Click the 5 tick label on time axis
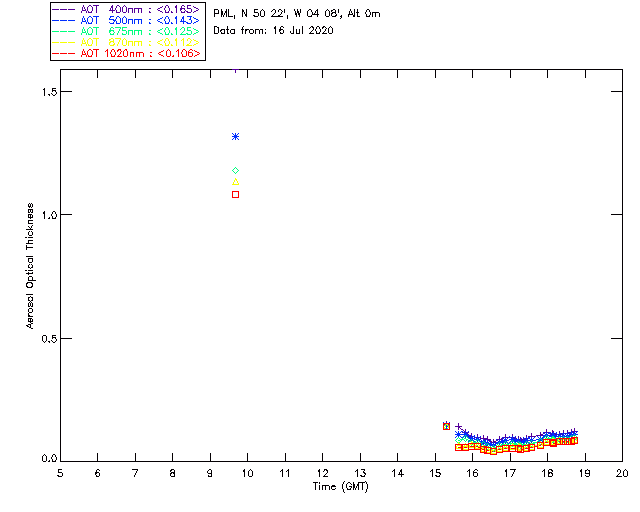Screen dimensions: 640x512 (x=60, y=473)
